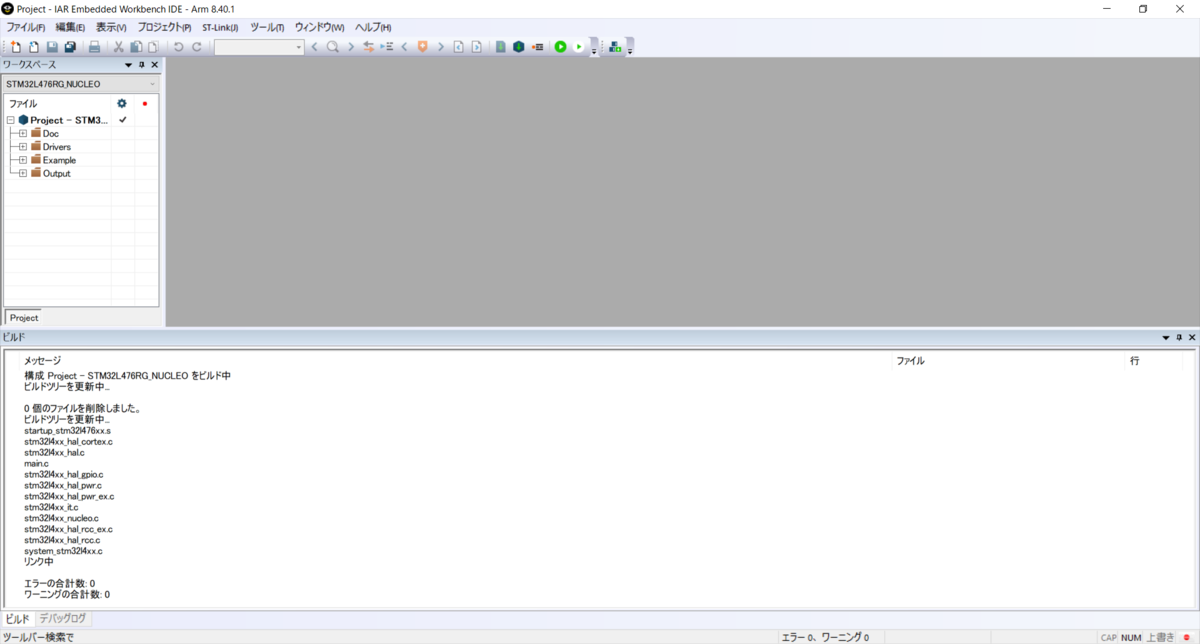Click the Make hexagon icon
Screen dimensions: 1200x644
point(518,47)
